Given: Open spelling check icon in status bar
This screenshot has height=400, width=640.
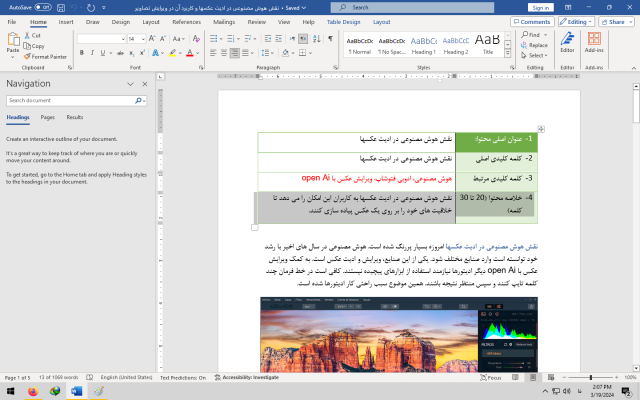Looking at the screenshot, I should click(90, 378).
